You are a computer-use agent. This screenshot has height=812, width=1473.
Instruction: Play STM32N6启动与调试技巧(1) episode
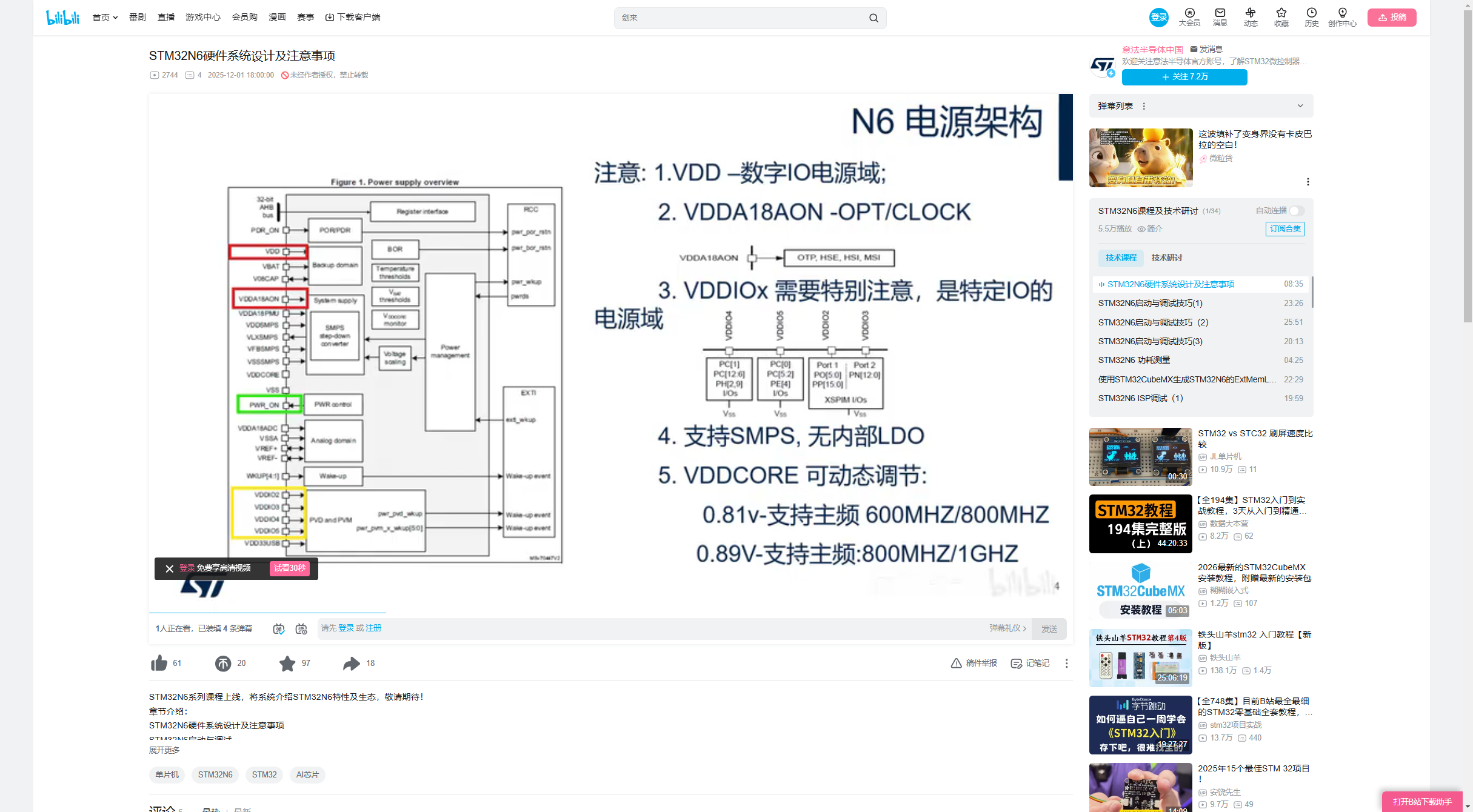1201,304
